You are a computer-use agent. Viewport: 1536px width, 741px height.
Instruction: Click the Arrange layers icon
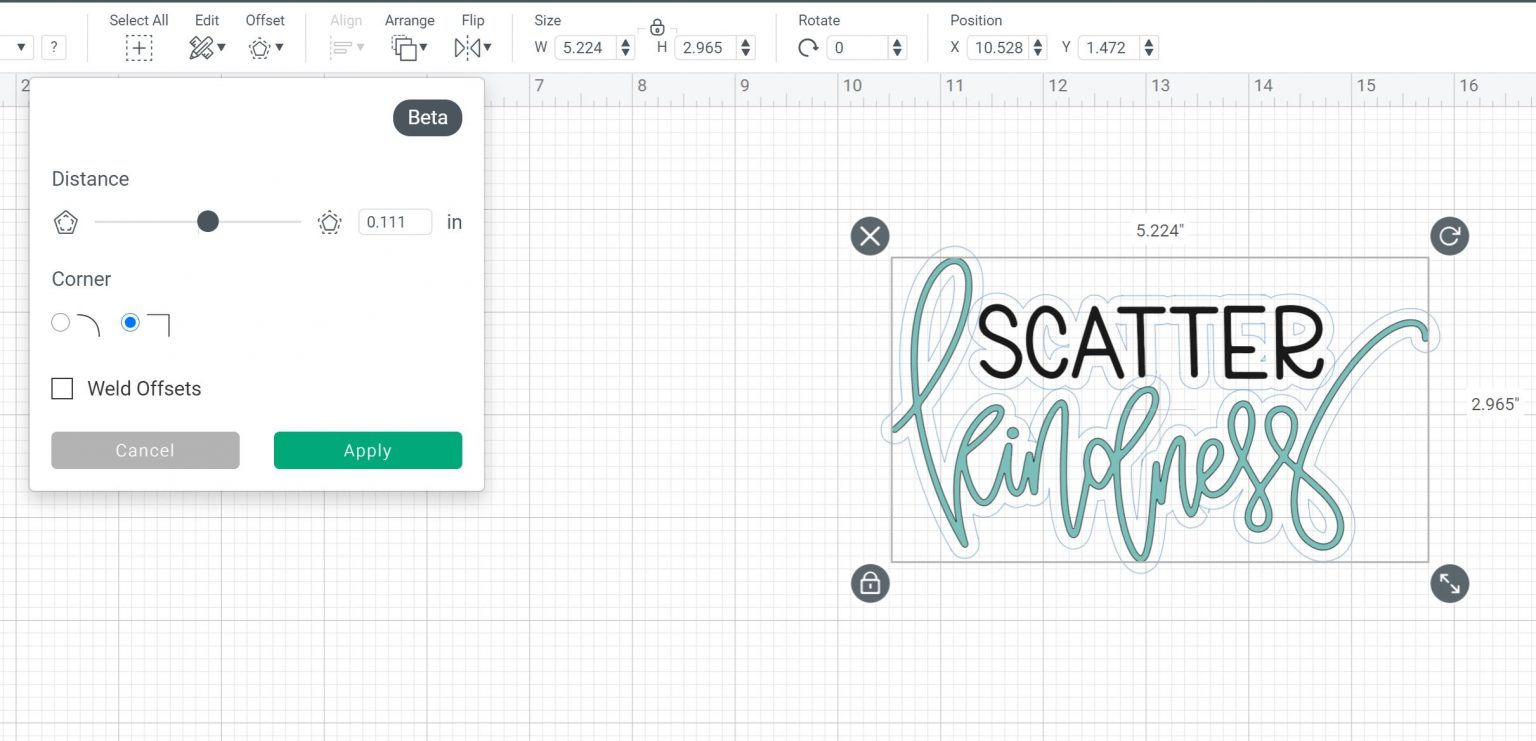tap(404, 46)
